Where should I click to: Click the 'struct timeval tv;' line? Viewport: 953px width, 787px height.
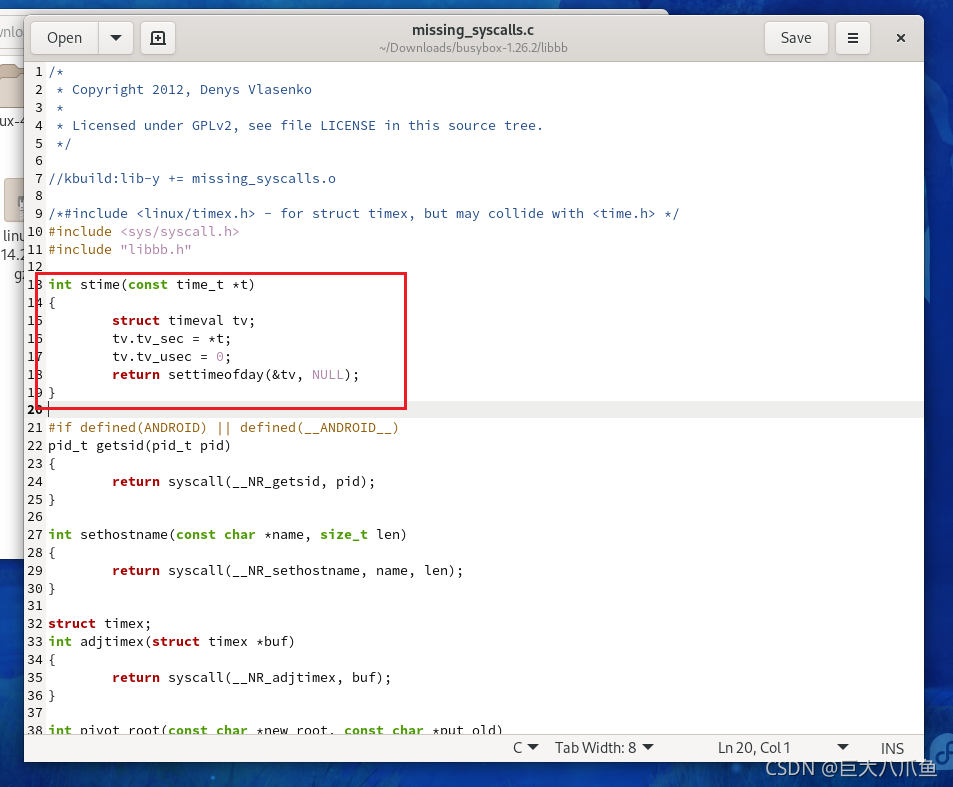click(183, 320)
